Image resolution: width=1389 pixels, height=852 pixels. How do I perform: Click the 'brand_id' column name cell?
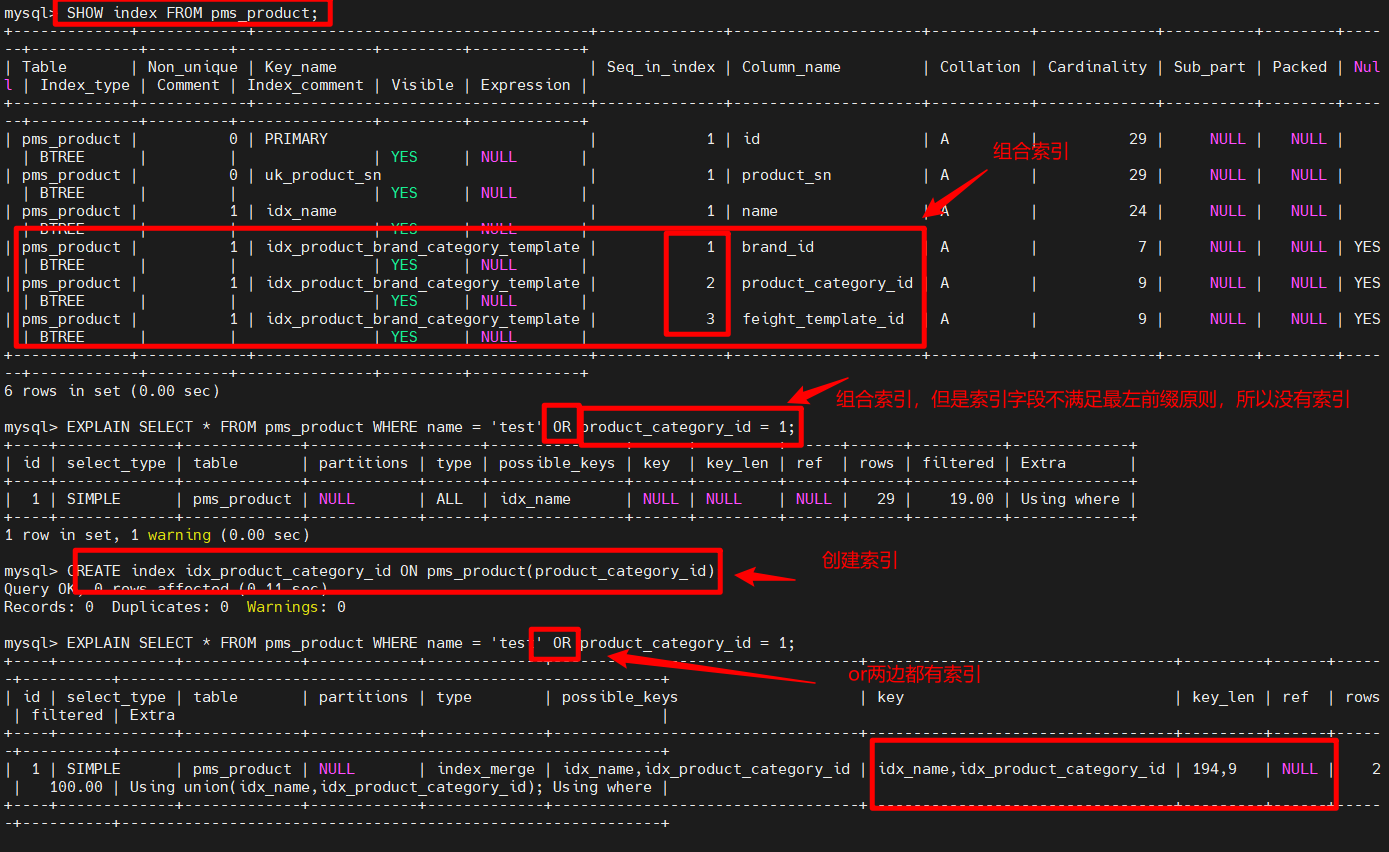(x=778, y=247)
